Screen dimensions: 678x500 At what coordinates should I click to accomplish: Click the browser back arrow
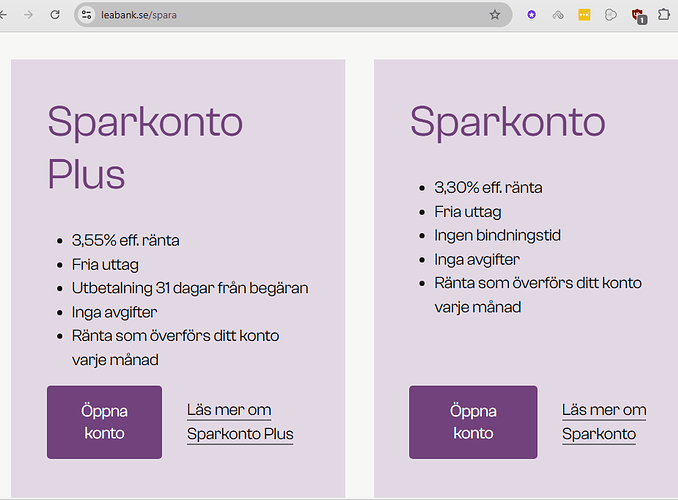pyautogui.click(x=4, y=15)
